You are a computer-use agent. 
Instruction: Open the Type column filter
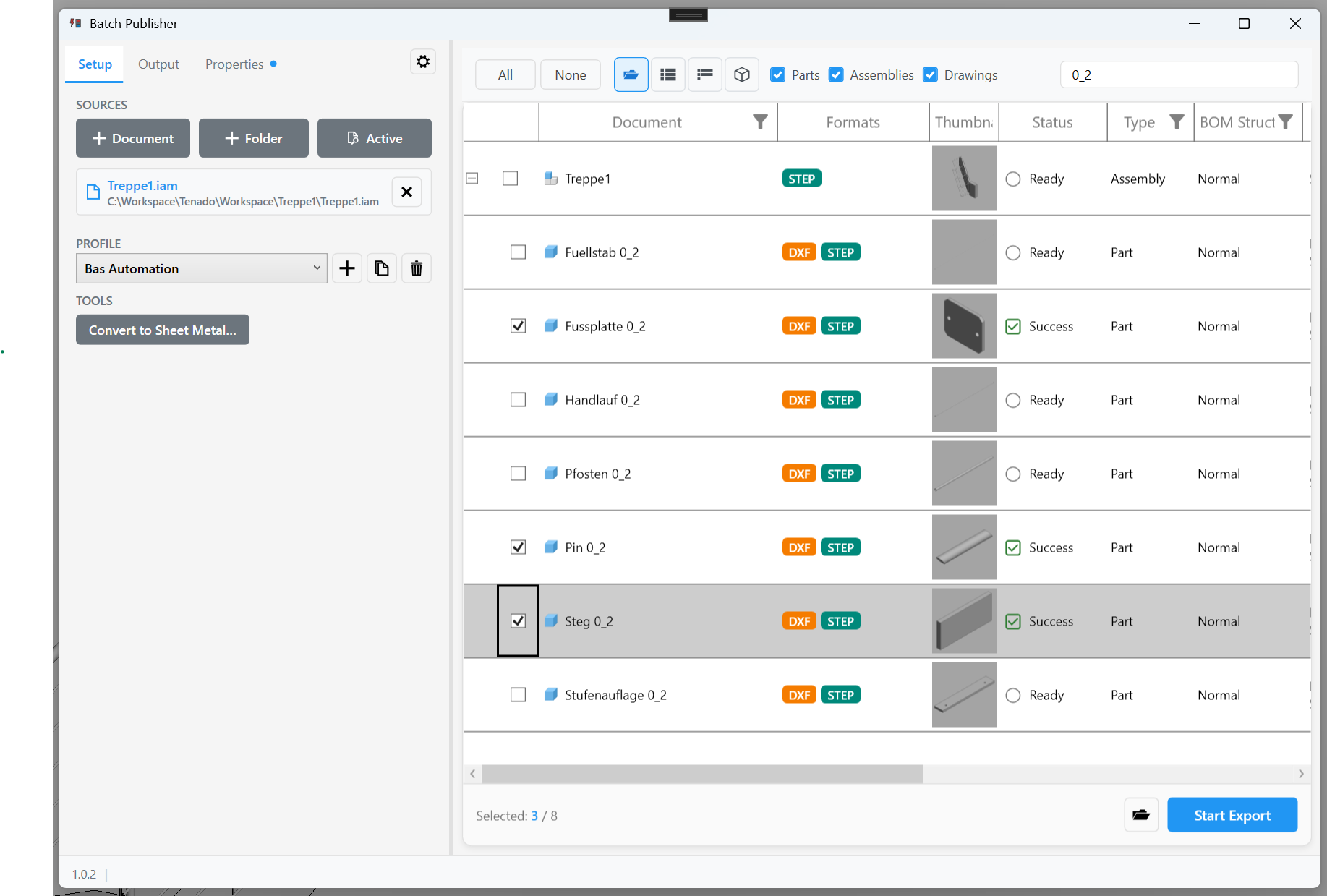click(x=1177, y=122)
